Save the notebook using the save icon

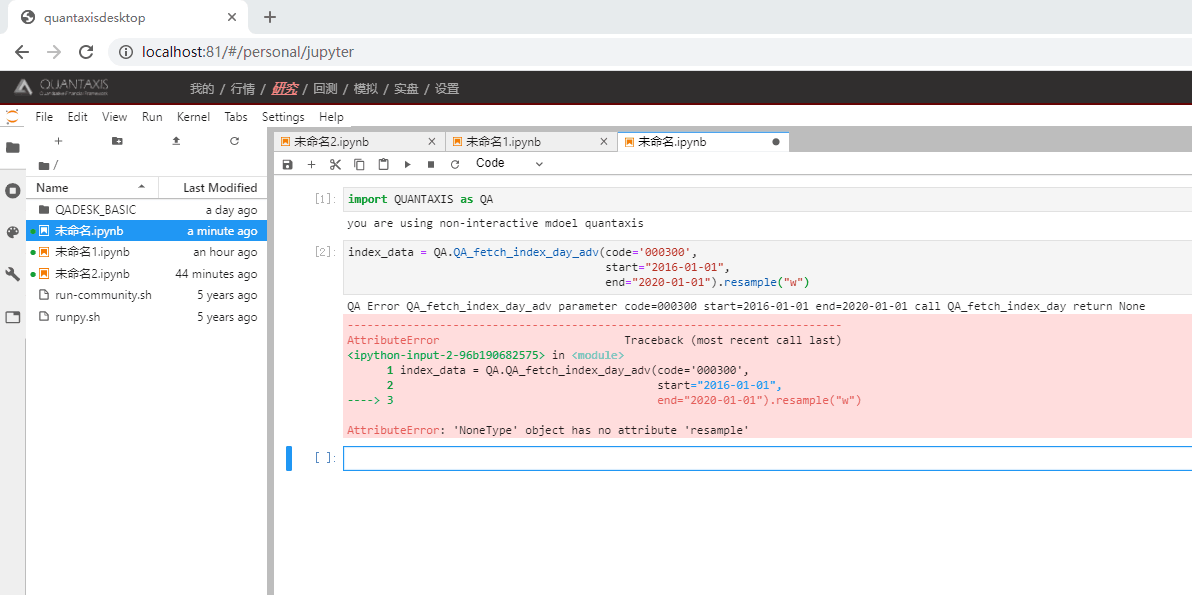pyautogui.click(x=288, y=163)
